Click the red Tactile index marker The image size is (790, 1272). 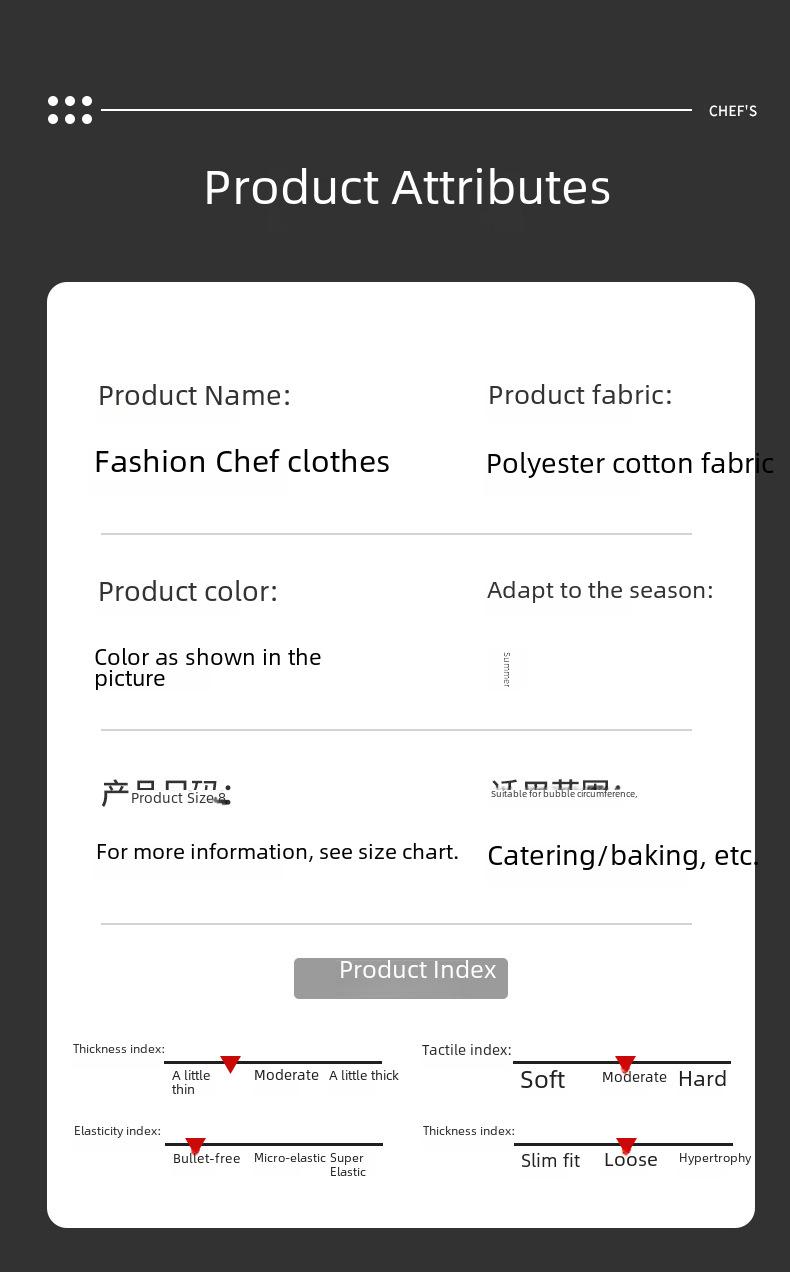[x=625, y=1064]
